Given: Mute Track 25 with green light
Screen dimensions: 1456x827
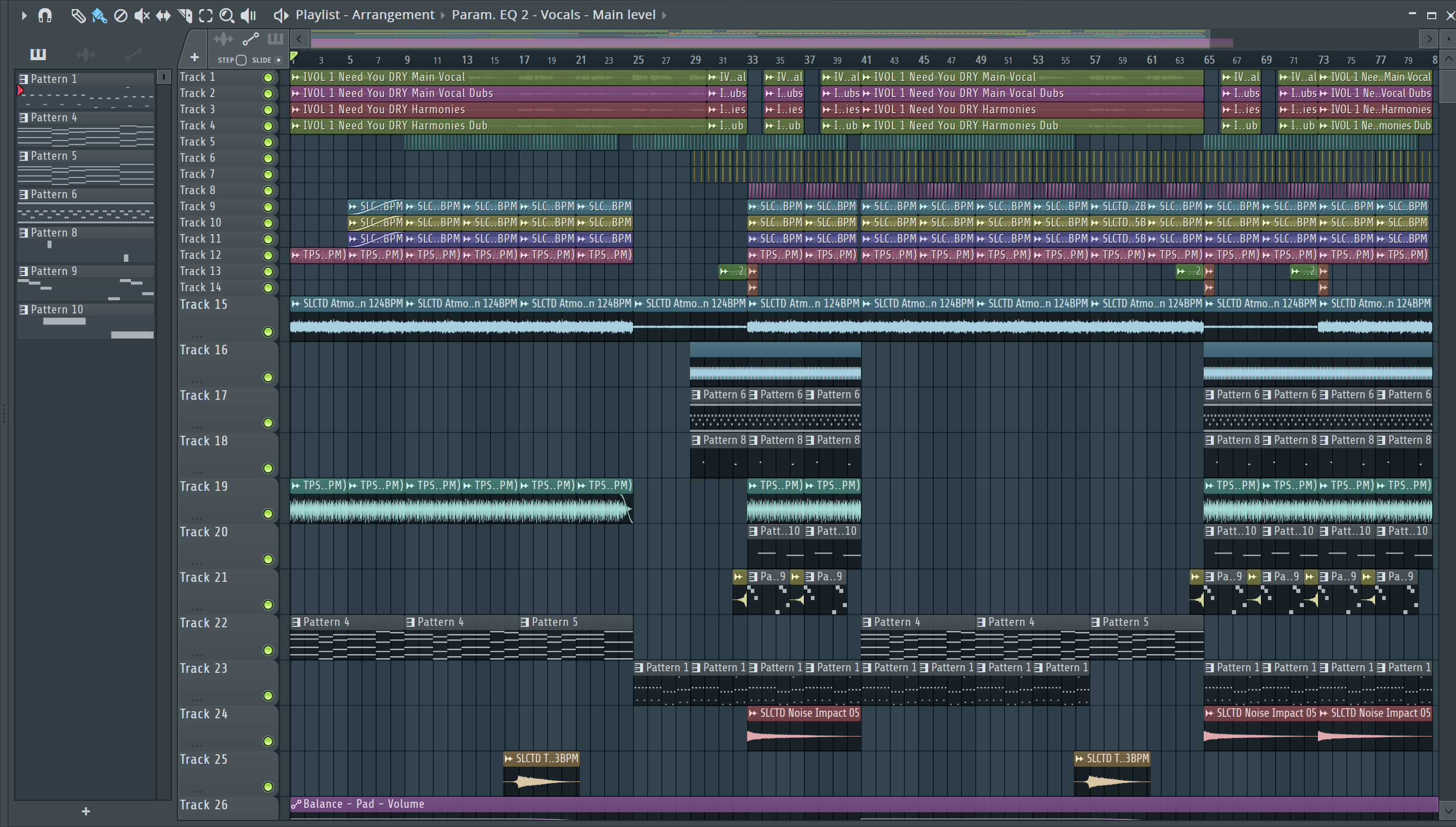Looking at the screenshot, I should (268, 787).
